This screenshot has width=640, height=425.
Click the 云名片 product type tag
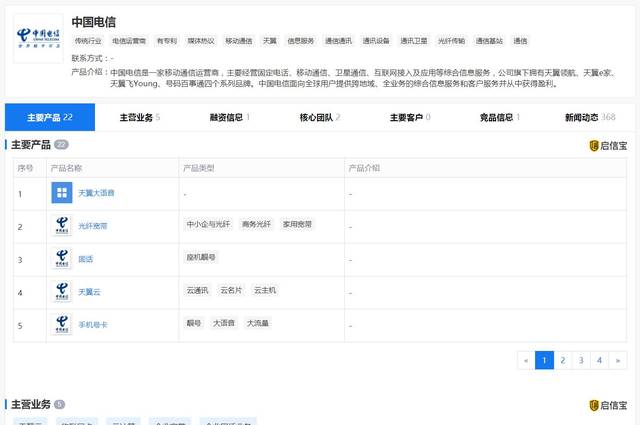point(231,290)
